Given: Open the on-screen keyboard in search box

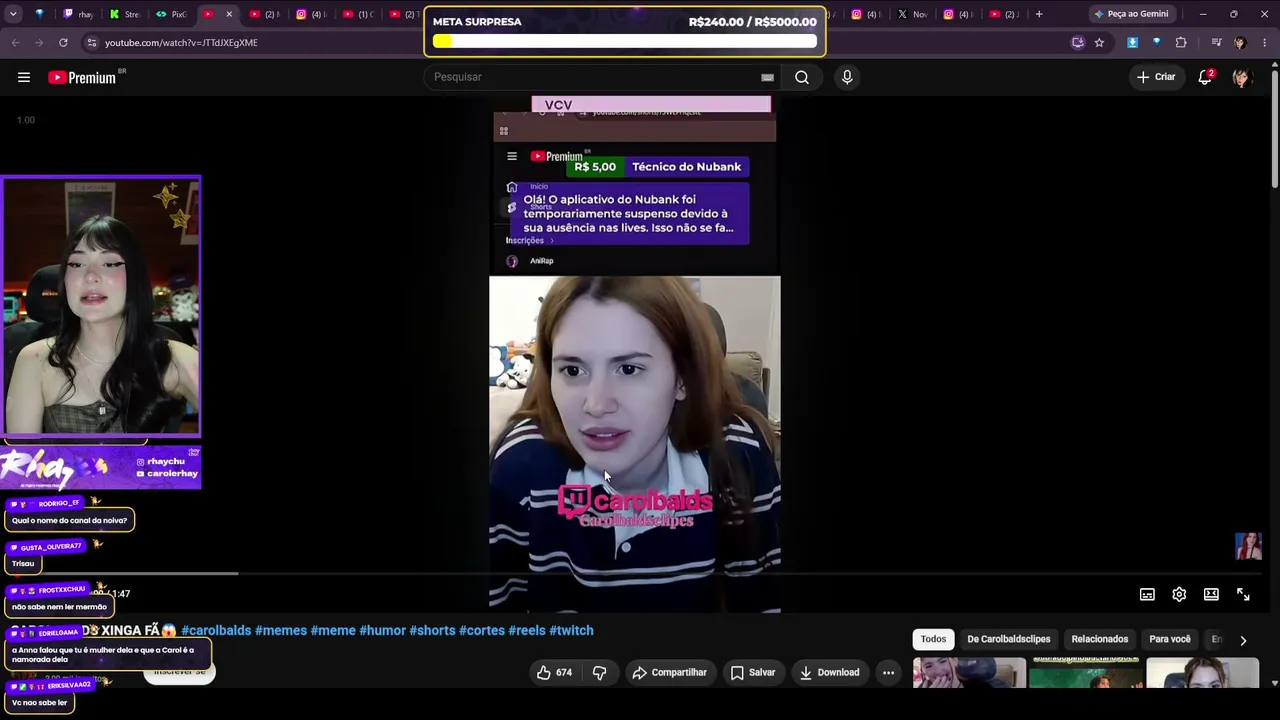Looking at the screenshot, I should 767,77.
